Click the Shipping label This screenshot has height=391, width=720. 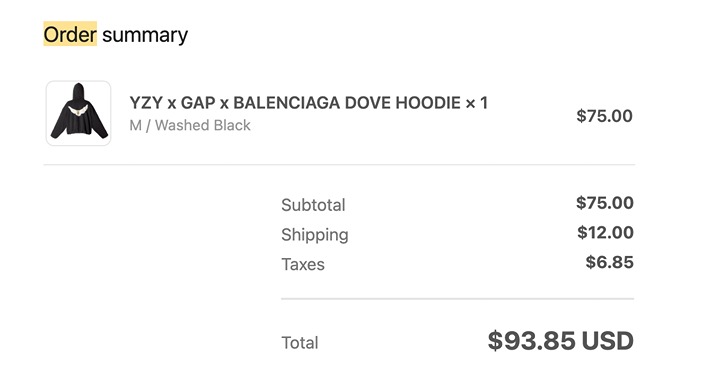315,235
